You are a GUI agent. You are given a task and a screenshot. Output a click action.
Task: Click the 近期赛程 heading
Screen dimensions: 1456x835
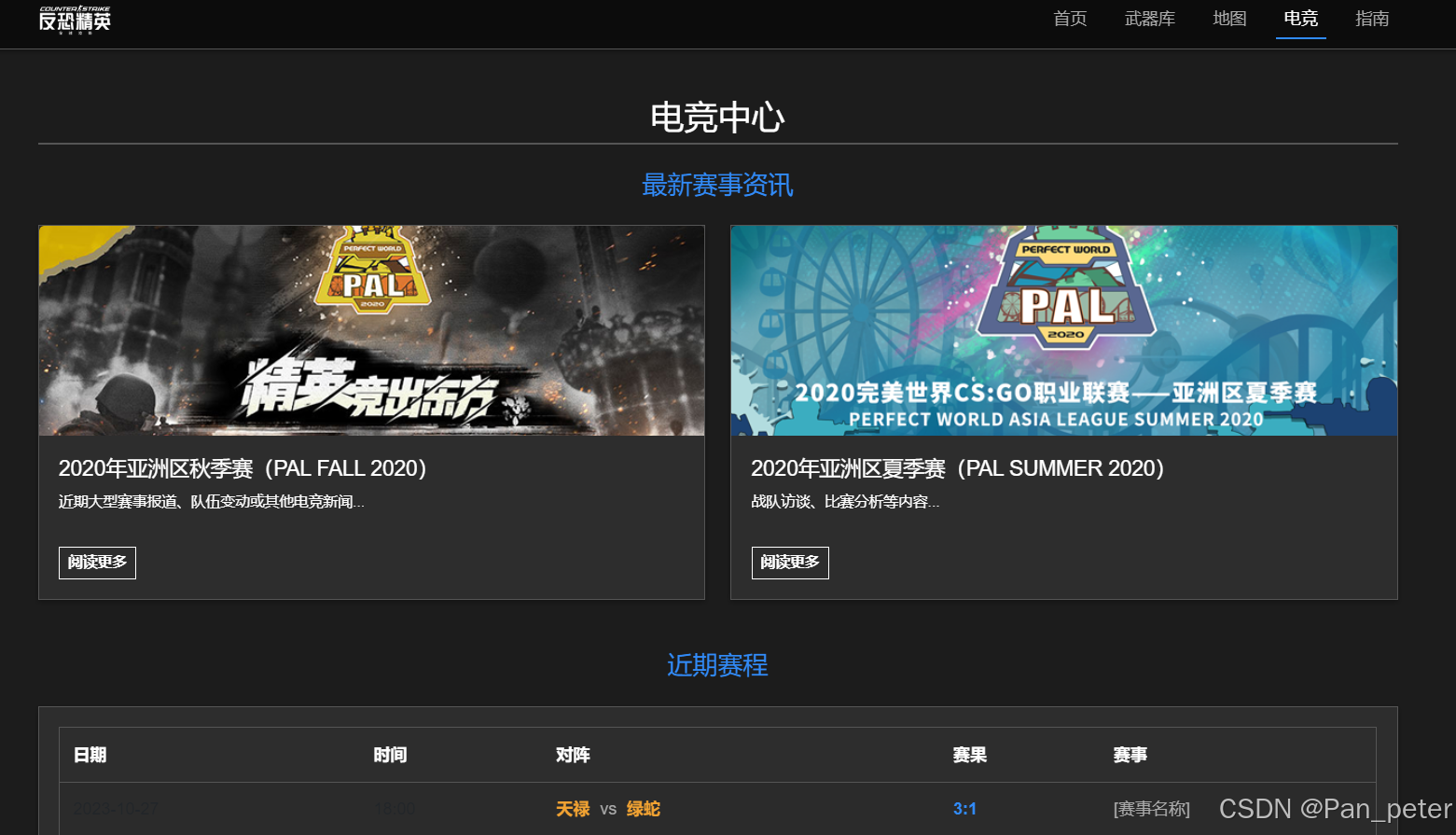pyautogui.click(x=717, y=665)
